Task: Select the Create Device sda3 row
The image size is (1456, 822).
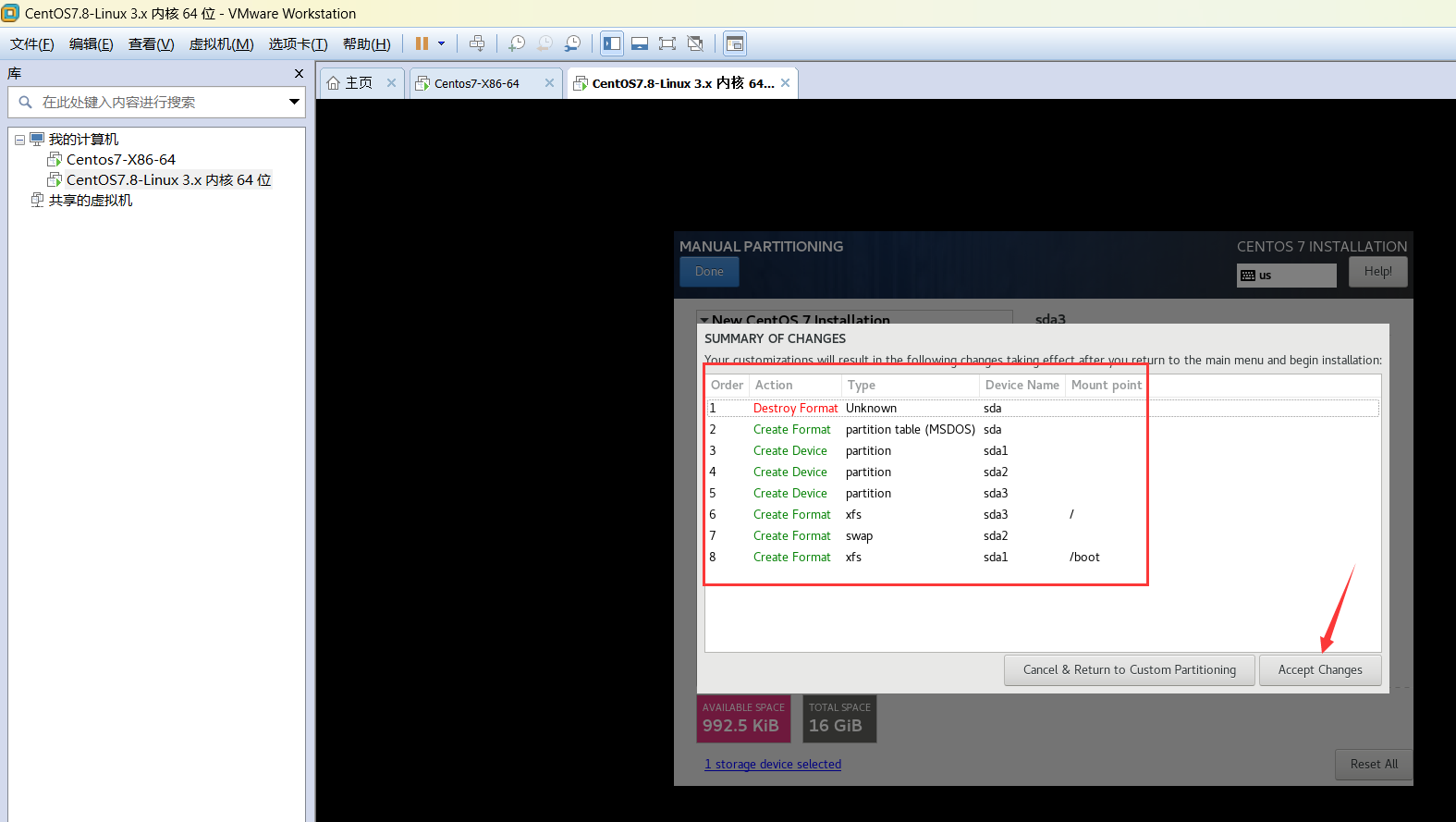Action: pyautogui.click(x=1043, y=494)
